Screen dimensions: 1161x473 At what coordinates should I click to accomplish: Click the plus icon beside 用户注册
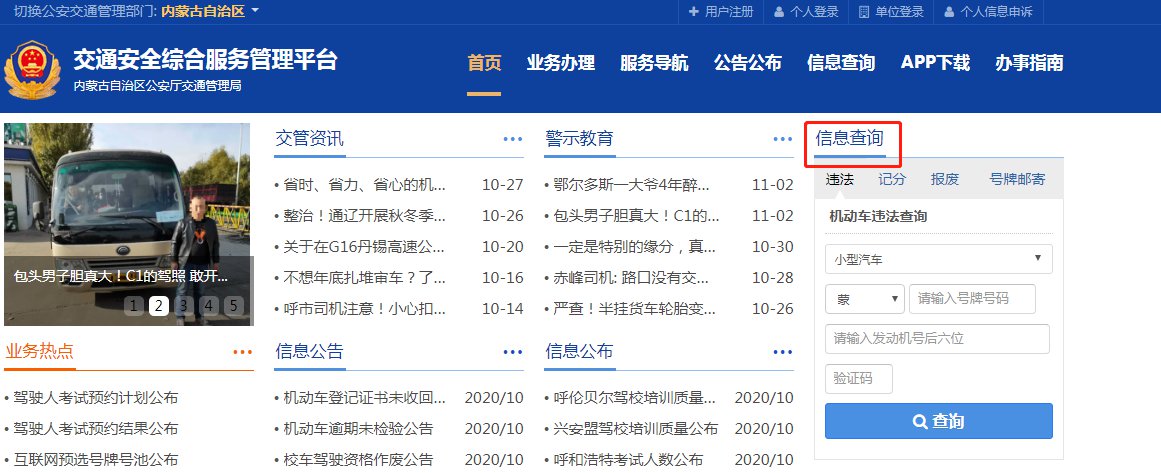694,12
